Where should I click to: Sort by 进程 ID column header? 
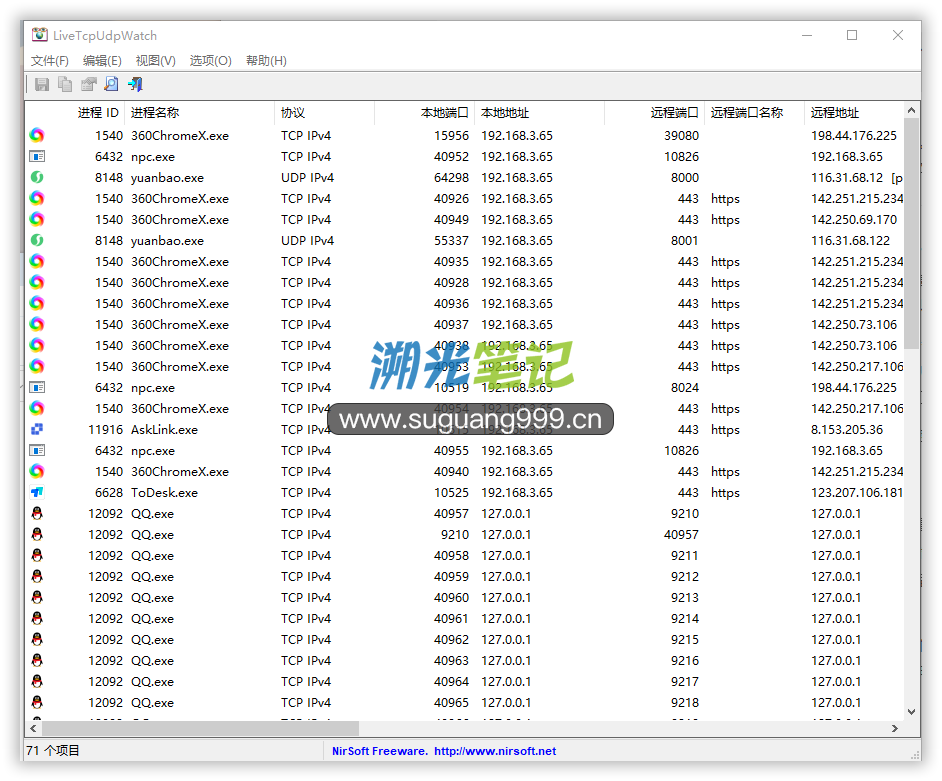(98, 113)
